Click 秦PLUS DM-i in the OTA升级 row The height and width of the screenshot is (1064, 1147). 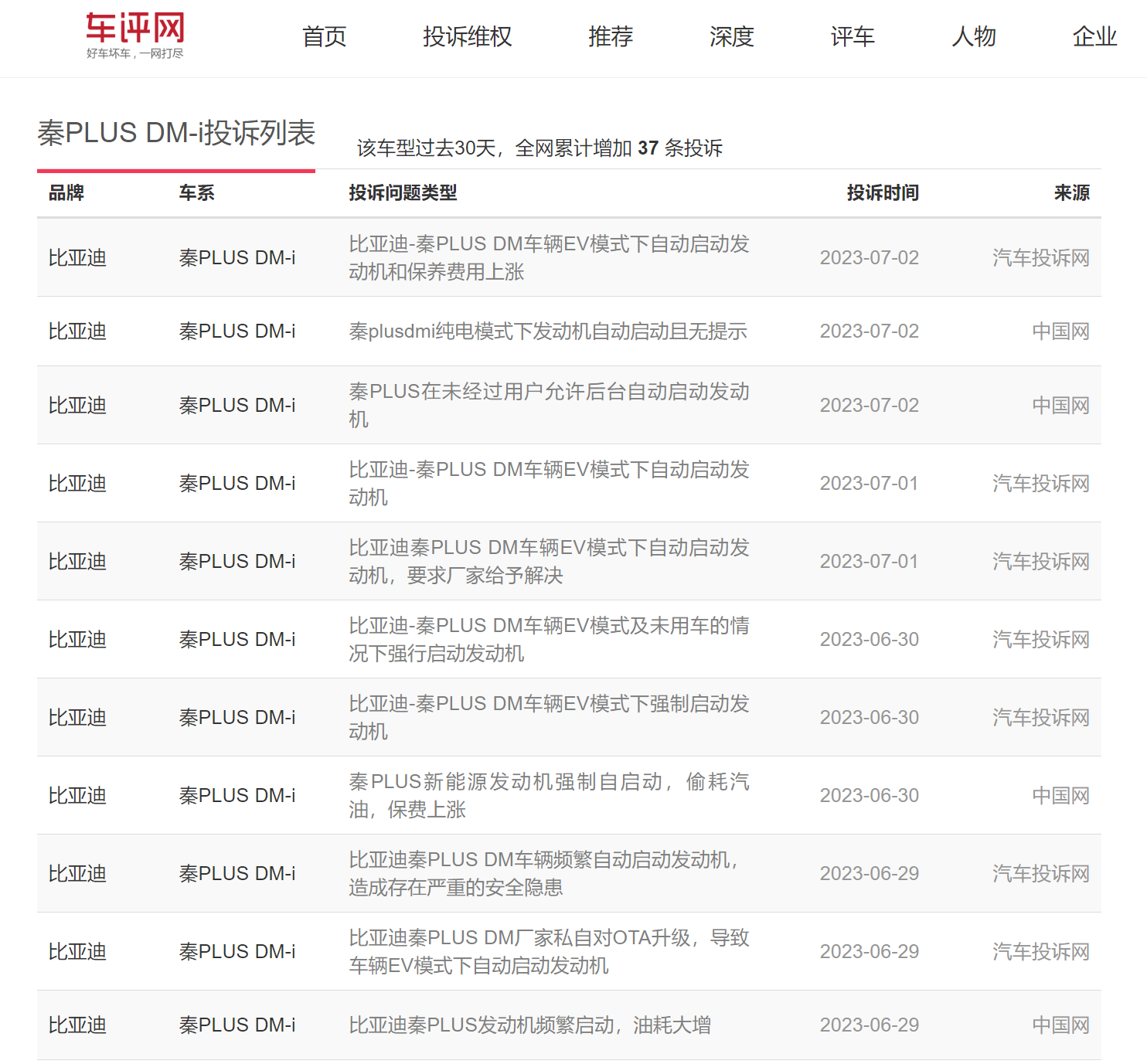(x=237, y=951)
